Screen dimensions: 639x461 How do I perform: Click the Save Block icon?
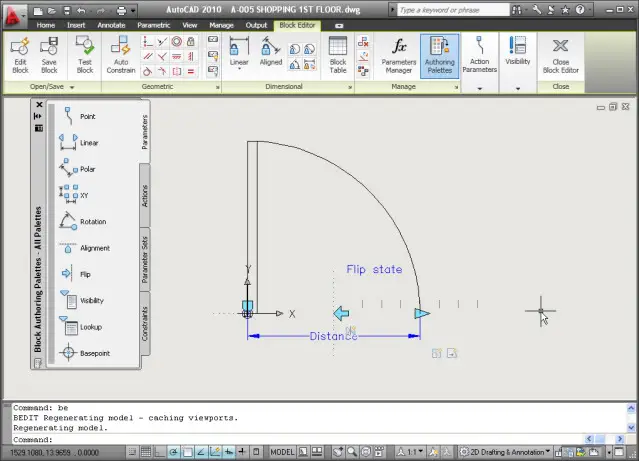pos(49,55)
